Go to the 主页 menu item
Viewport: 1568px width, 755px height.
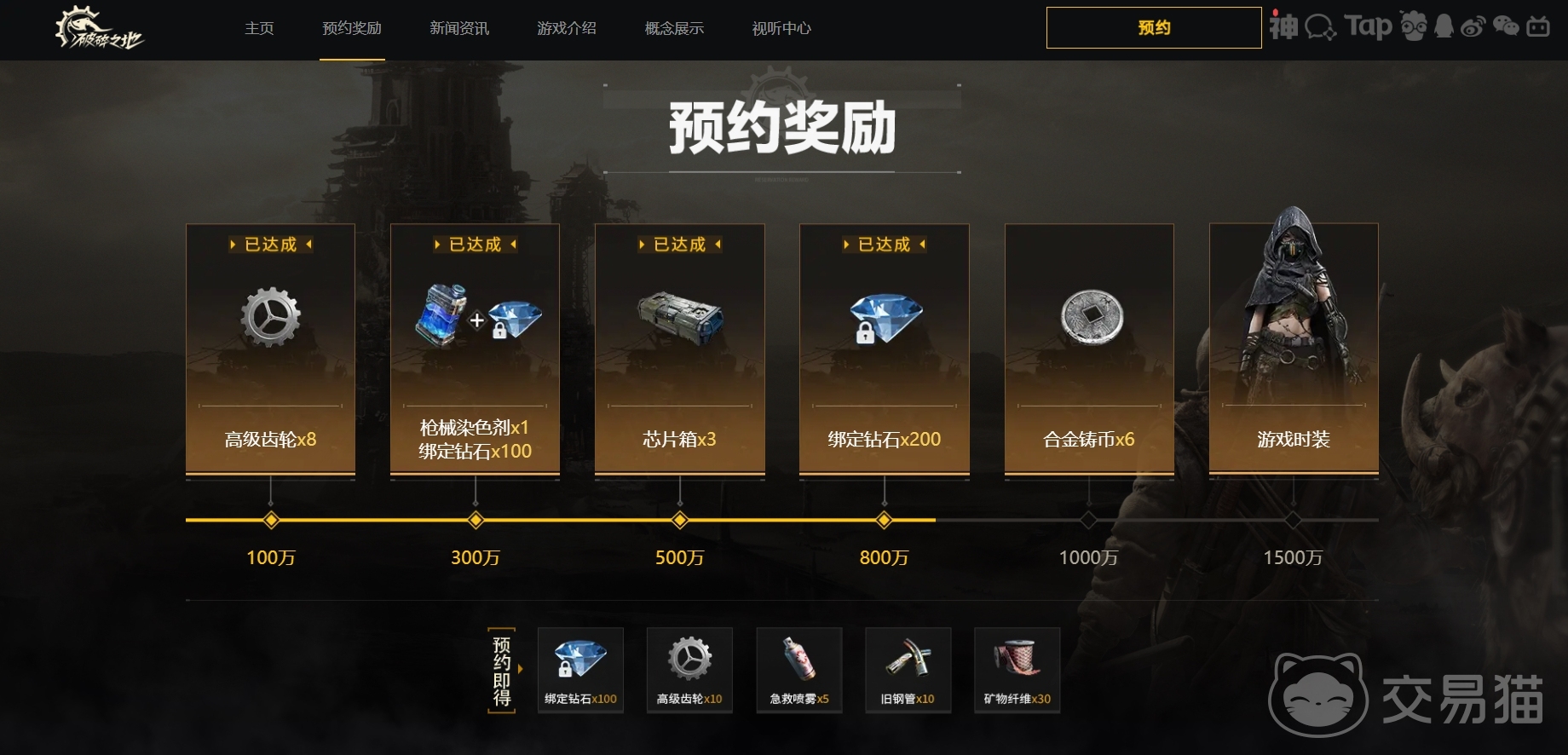(259, 28)
